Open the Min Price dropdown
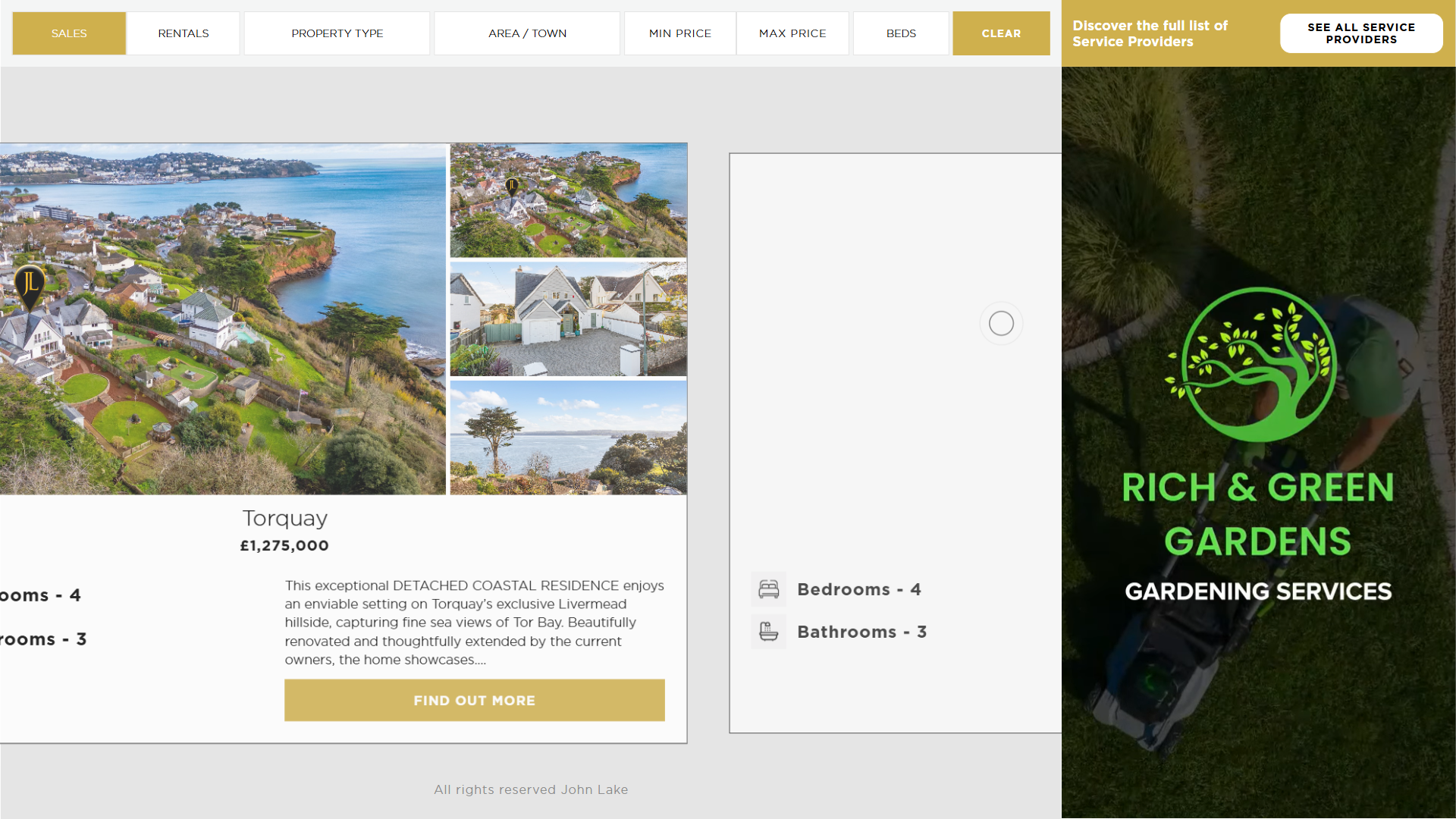Image resolution: width=1456 pixels, height=819 pixels. click(679, 33)
